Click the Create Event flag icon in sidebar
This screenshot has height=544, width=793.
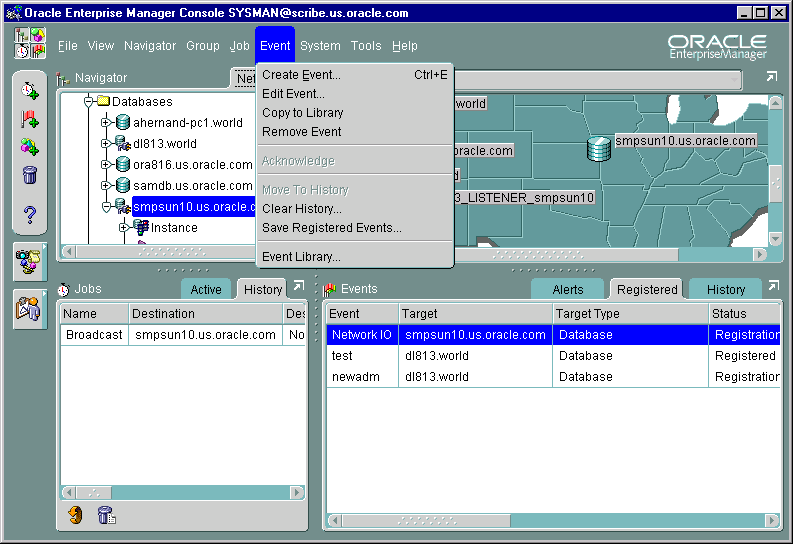pos(30,120)
